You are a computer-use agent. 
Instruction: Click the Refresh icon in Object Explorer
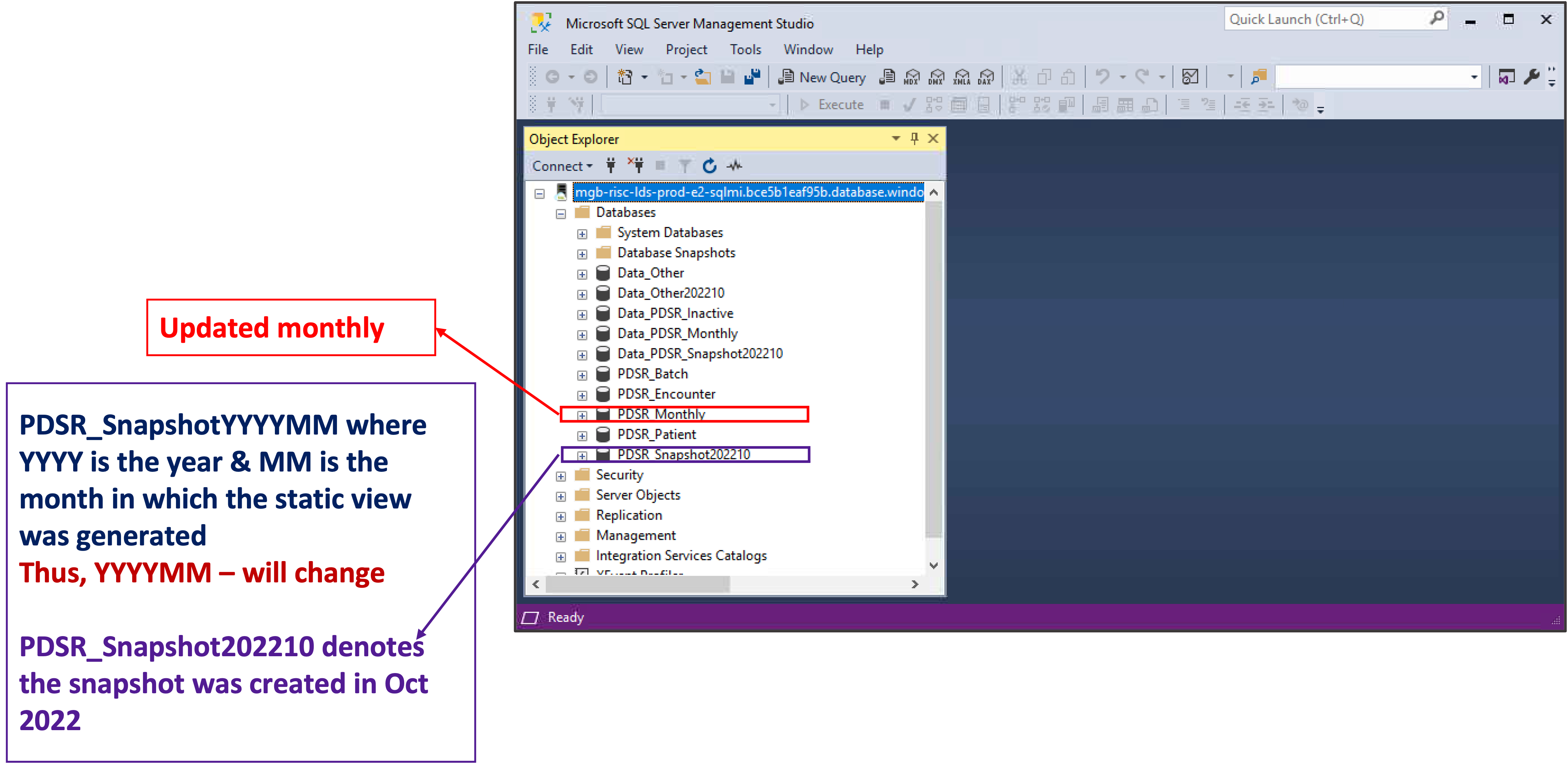[710, 165]
